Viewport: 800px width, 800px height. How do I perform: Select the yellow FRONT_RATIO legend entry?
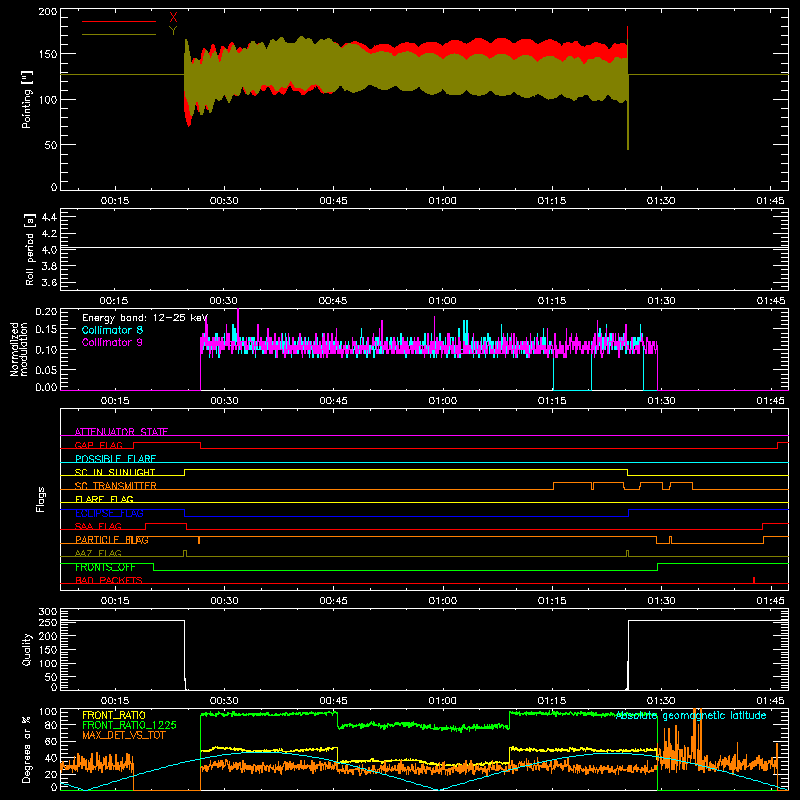pyautogui.click(x=114, y=715)
